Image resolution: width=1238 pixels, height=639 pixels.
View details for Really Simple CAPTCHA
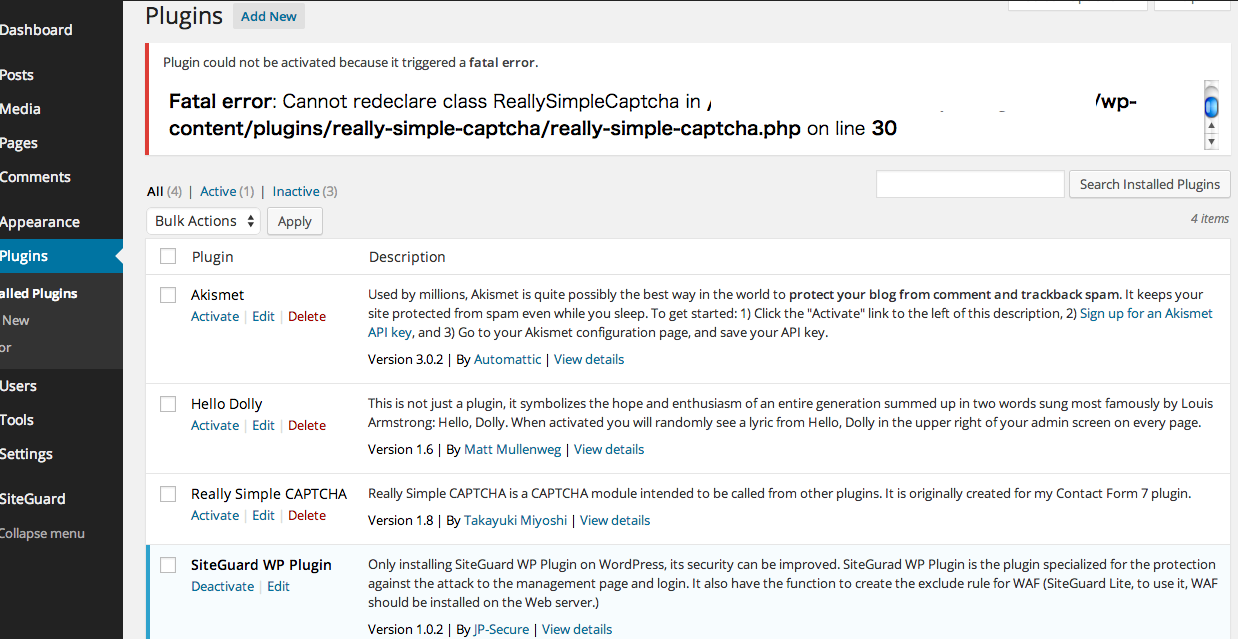(615, 520)
